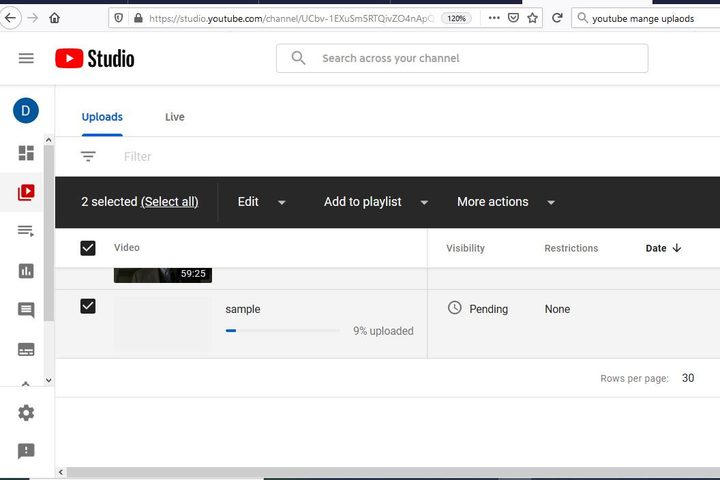This screenshot has width=720, height=480.
Task: Click the Restrictions column header
Action: click(x=571, y=248)
